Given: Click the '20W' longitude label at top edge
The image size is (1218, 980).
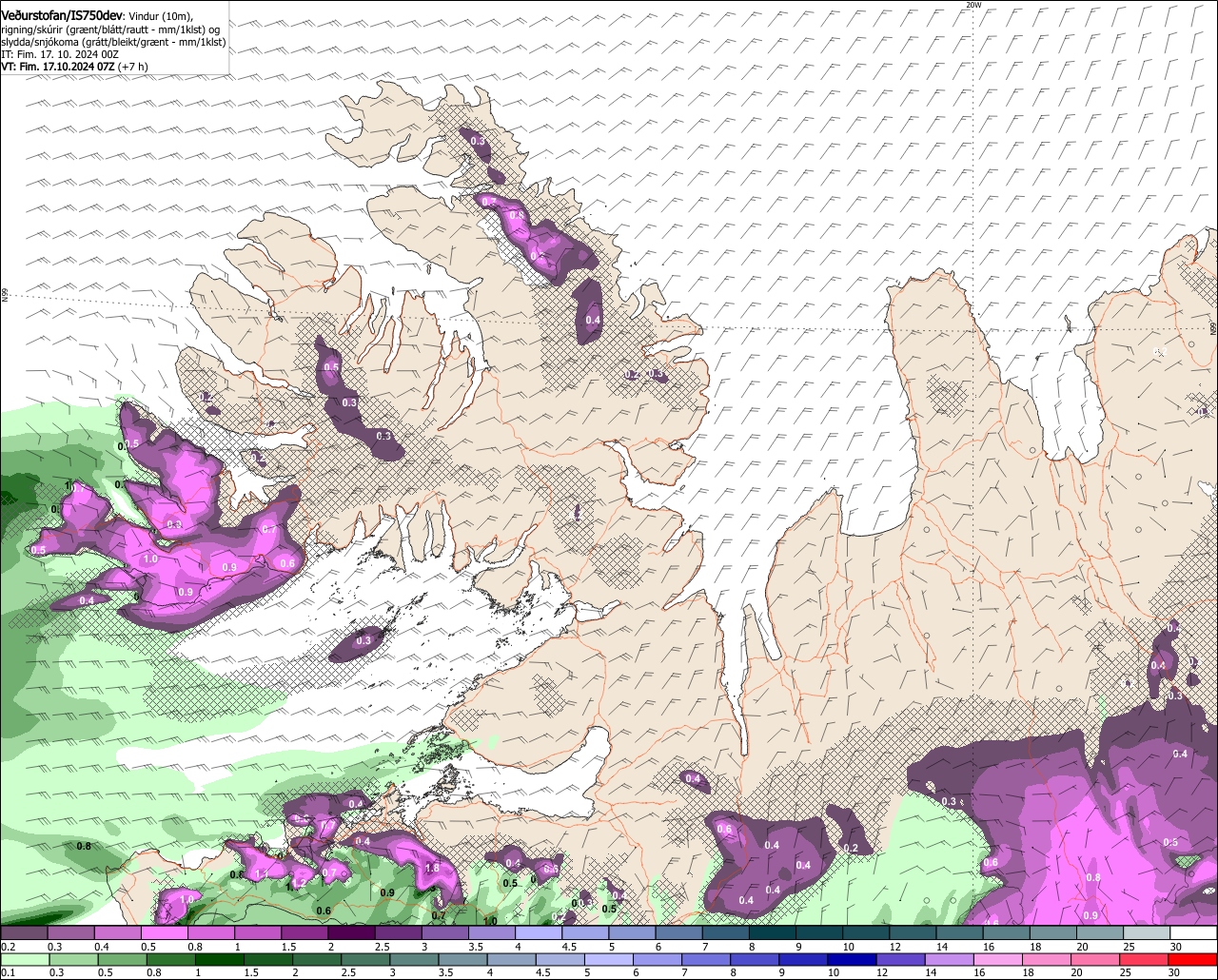Looking at the screenshot, I should tap(972, 5).
